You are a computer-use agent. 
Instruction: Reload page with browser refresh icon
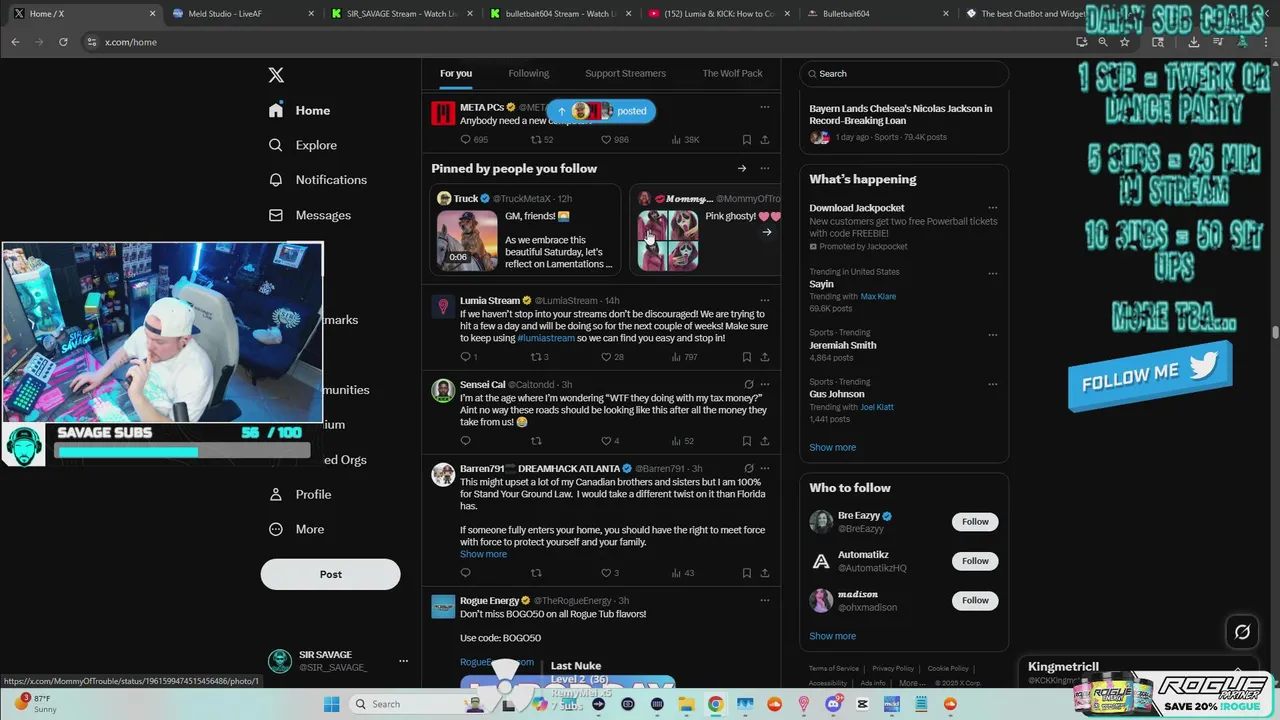click(x=62, y=42)
